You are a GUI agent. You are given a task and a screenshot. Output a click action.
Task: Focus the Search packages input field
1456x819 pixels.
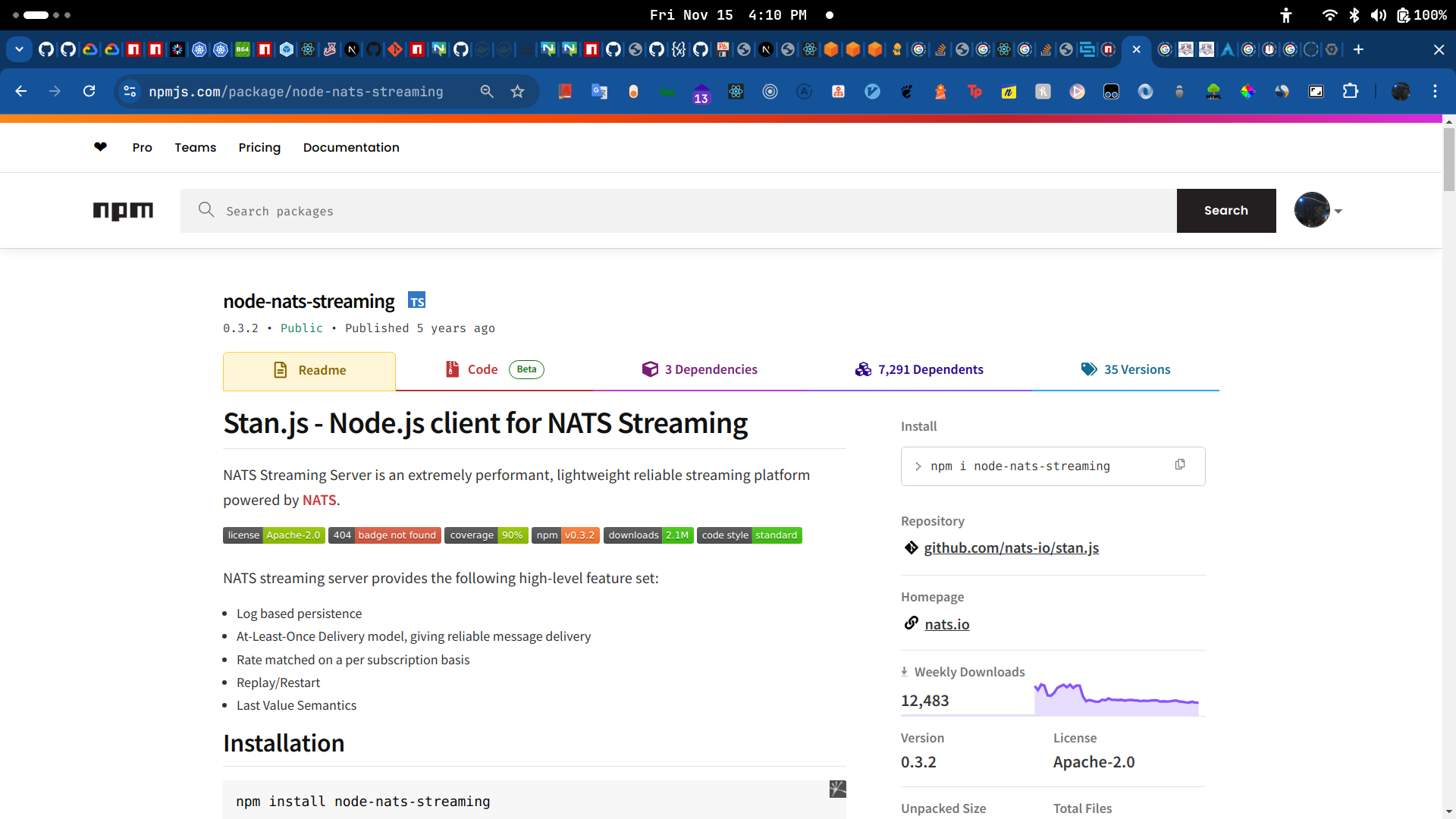pos(679,211)
